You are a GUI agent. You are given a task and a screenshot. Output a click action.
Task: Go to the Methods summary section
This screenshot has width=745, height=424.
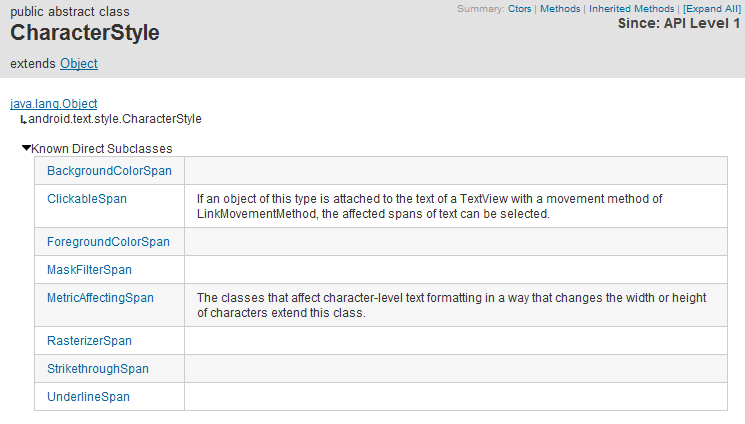click(x=560, y=8)
